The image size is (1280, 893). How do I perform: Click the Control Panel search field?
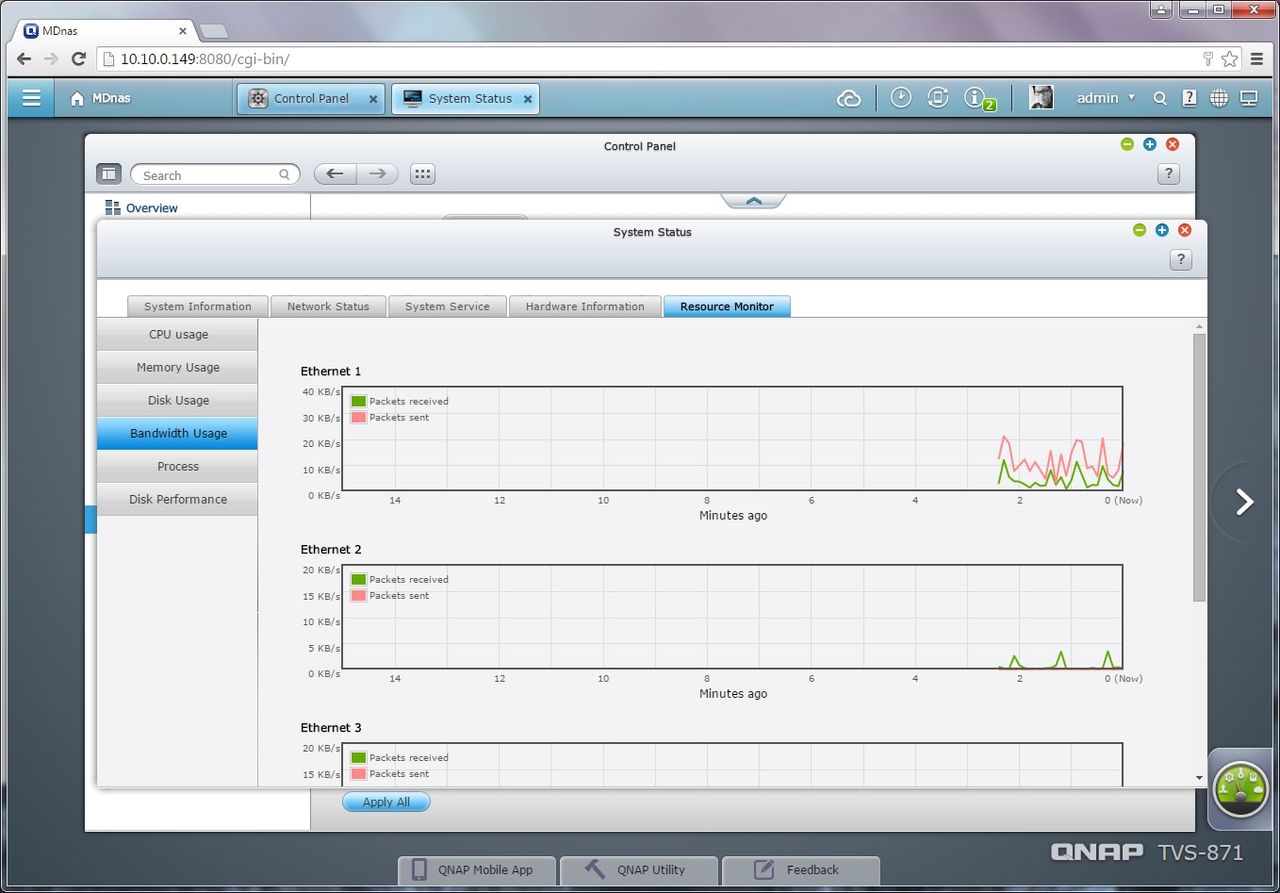coord(215,175)
